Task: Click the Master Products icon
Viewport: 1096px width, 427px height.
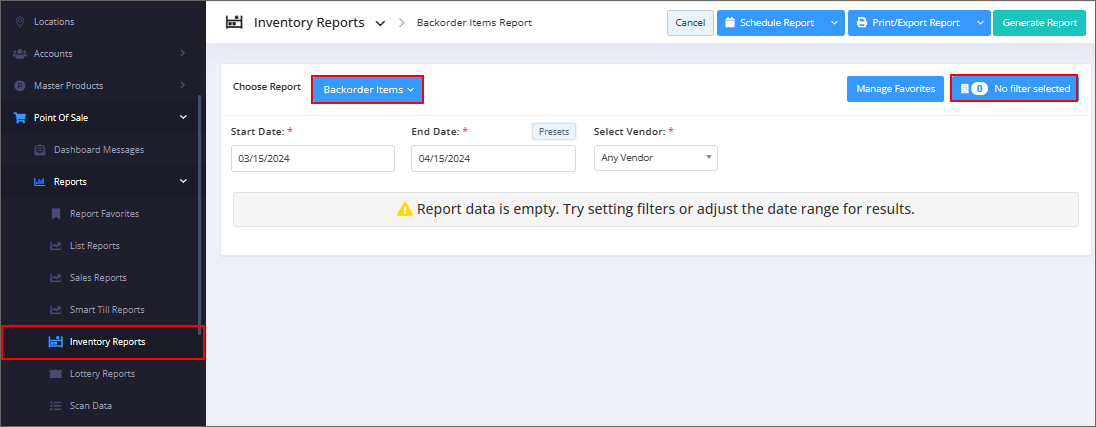Action: [x=20, y=86]
